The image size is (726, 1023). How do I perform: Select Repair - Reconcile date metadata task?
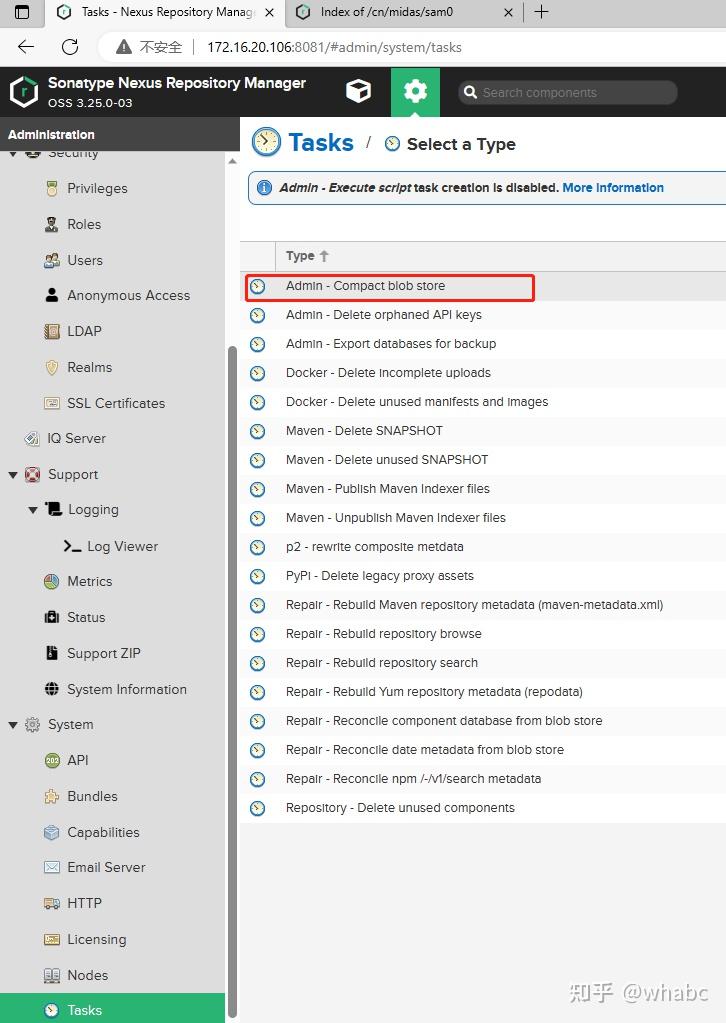point(483,750)
